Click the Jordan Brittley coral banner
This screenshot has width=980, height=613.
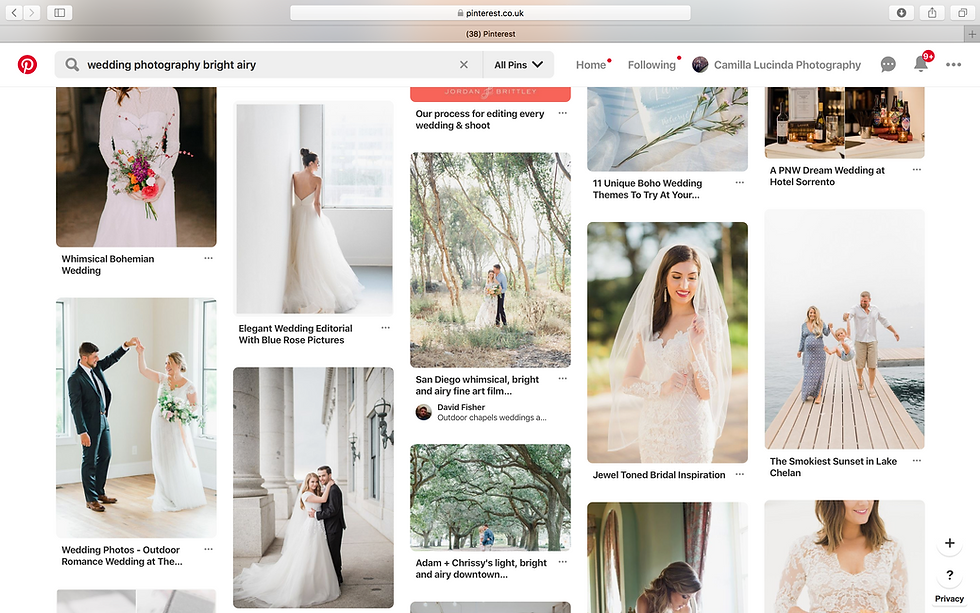pyautogui.click(x=490, y=94)
